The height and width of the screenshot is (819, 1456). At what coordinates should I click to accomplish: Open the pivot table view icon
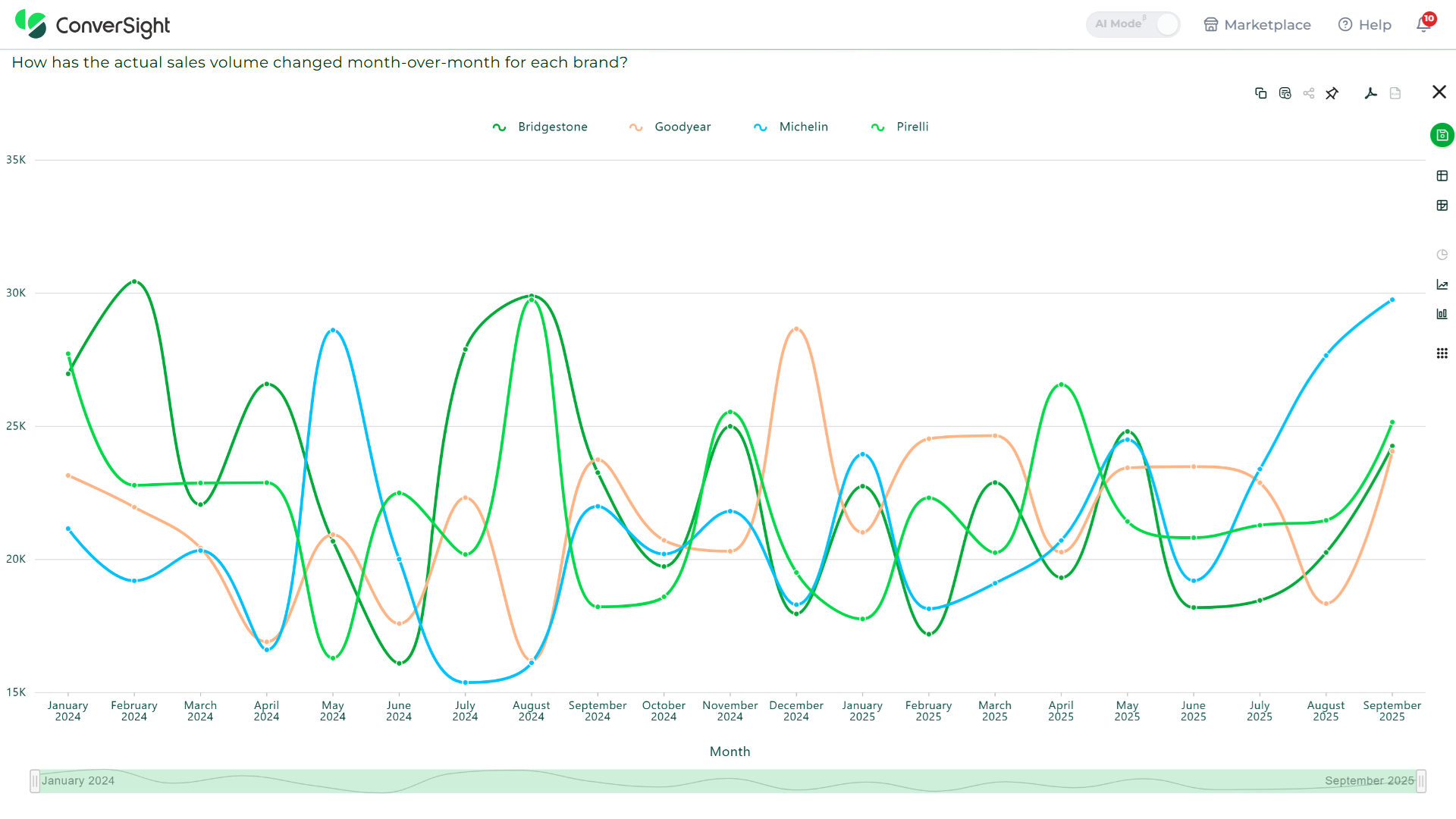click(1442, 206)
